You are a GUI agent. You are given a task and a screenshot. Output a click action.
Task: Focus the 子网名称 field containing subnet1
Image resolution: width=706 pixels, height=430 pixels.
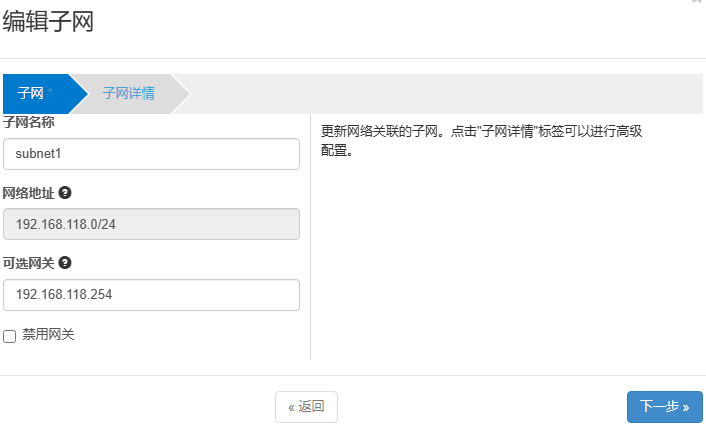pos(152,154)
